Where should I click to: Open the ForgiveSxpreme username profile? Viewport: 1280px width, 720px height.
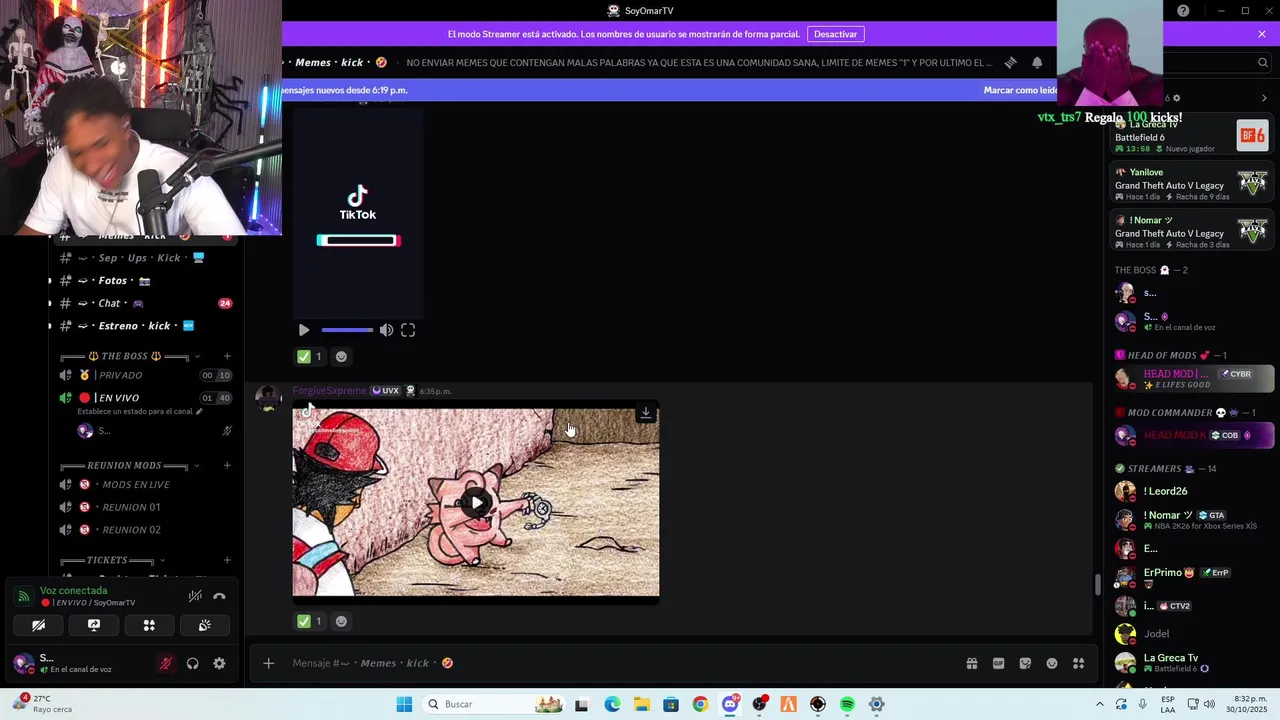[329, 391]
